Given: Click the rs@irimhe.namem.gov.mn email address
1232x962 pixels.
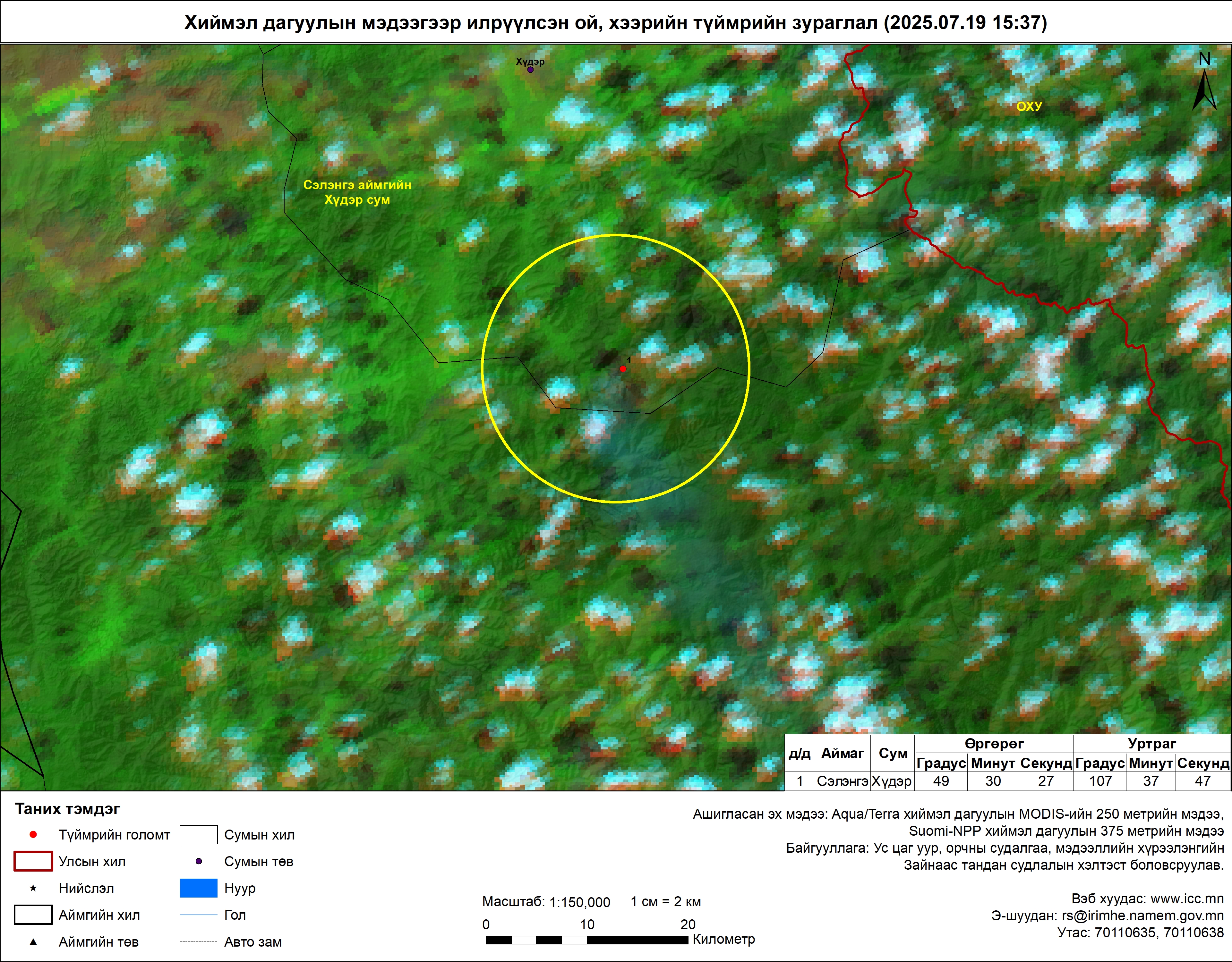Looking at the screenshot, I should (1142, 916).
